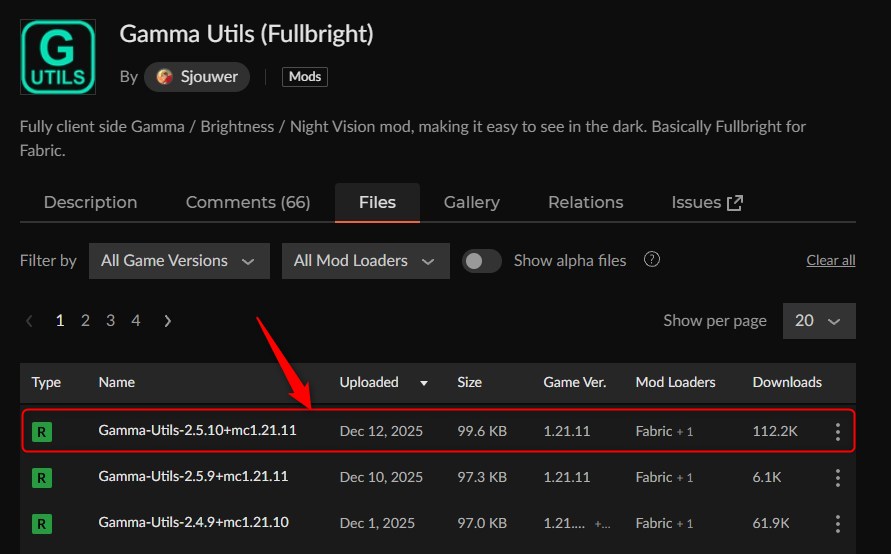The height and width of the screenshot is (554, 891).
Task: Switch to the Description tab
Action: click(90, 202)
